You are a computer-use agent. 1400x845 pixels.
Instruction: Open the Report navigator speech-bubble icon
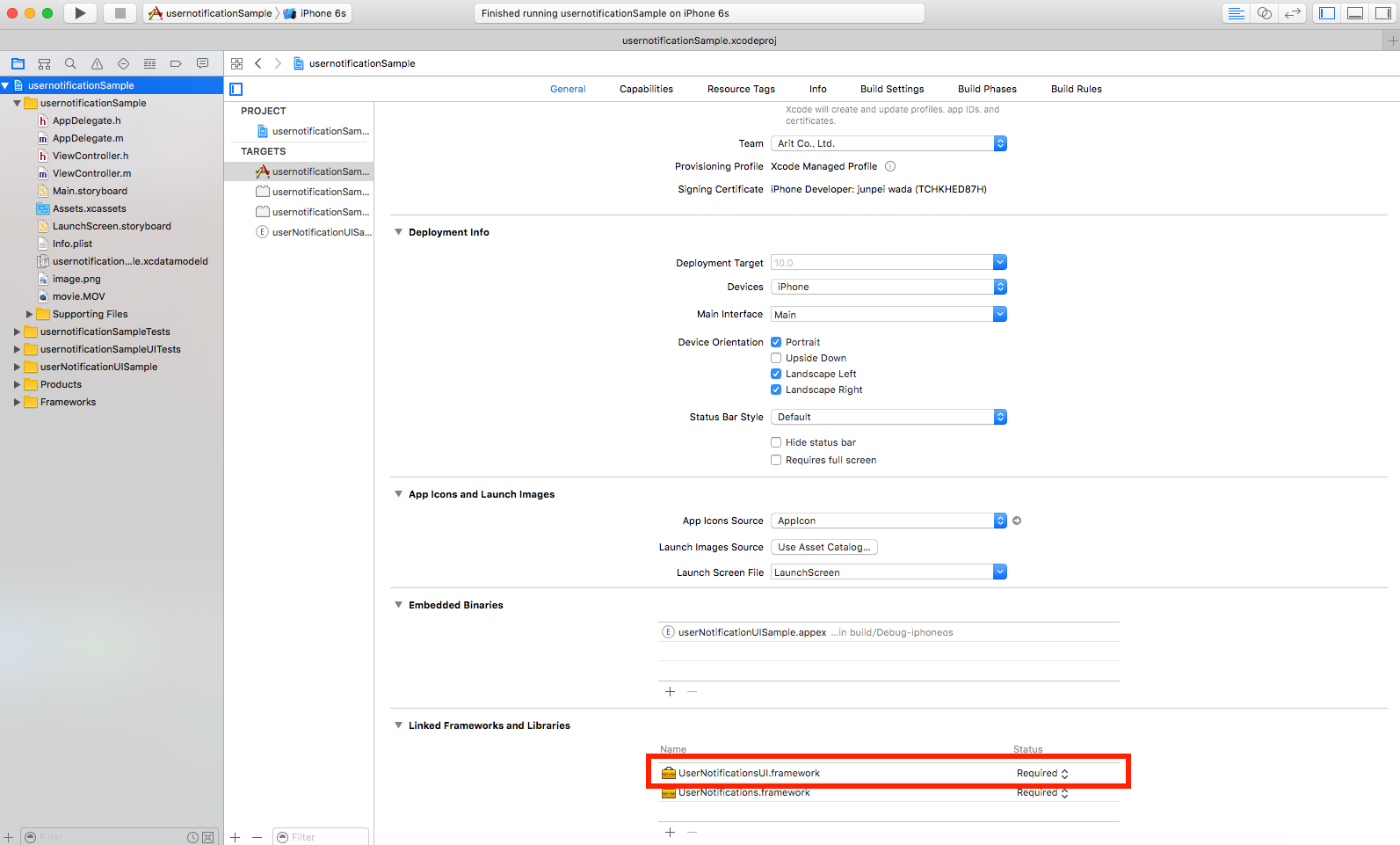pyautogui.click(x=202, y=63)
